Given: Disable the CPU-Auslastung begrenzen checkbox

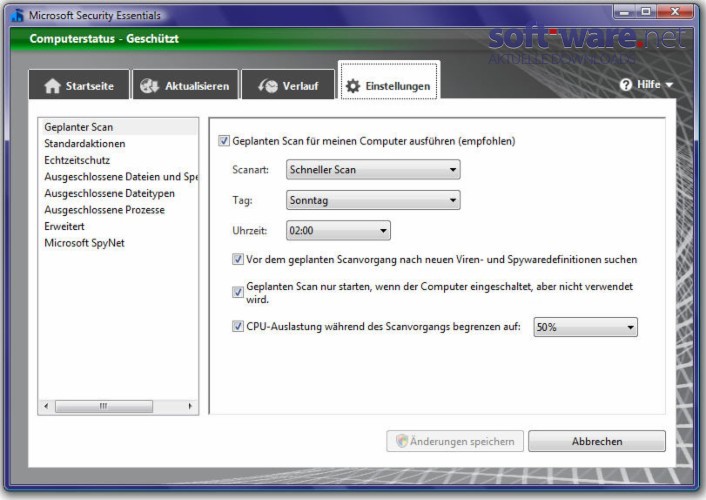Looking at the screenshot, I should tap(238, 326).
